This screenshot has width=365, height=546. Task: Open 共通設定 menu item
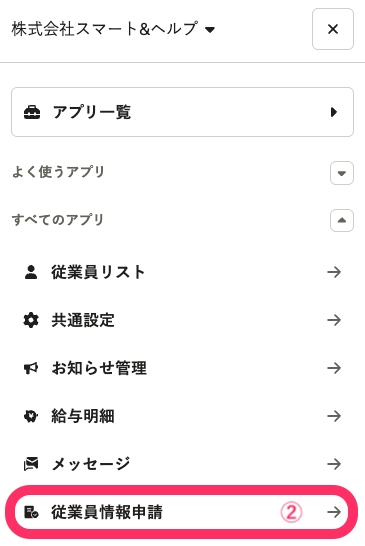[x=182, y=320]
